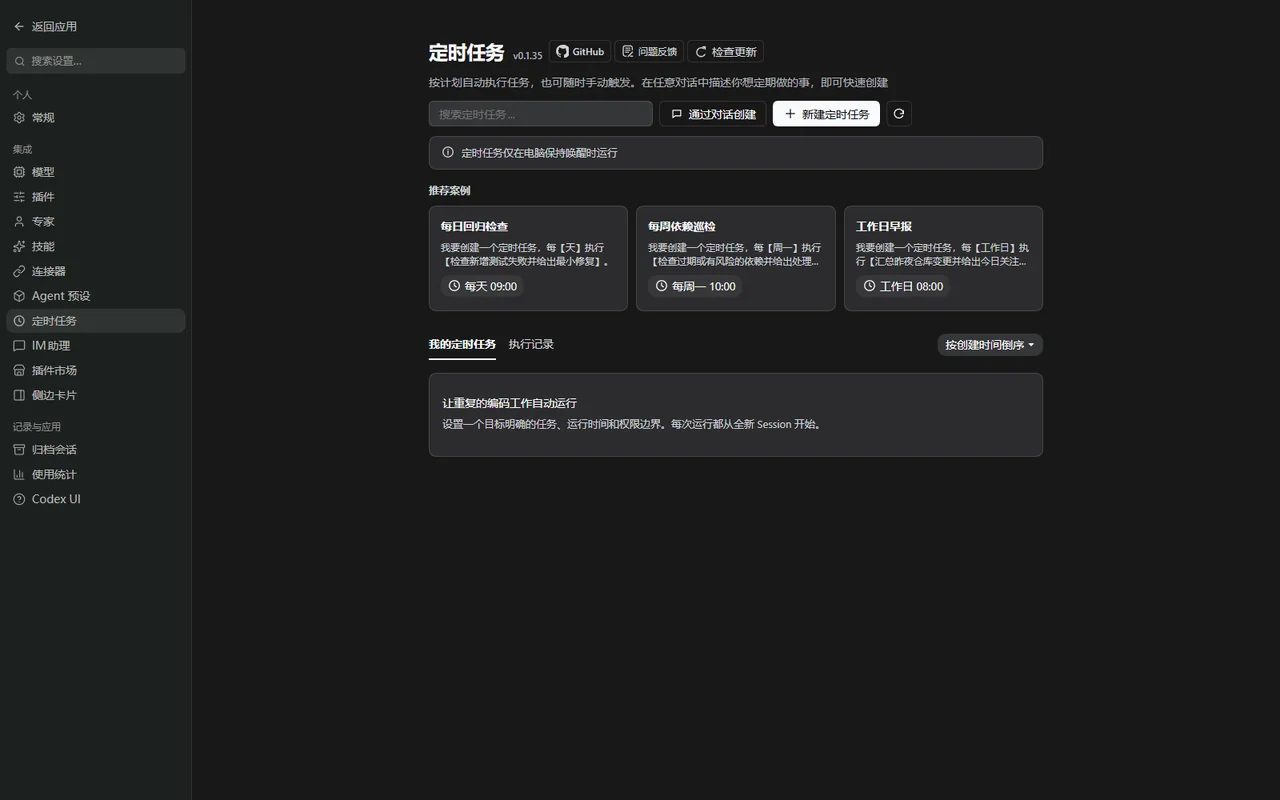Click the 连接器 link icon in sidebar
Image resolution: width=1280 pixels, height=800 pixels.
pos(19,271)
